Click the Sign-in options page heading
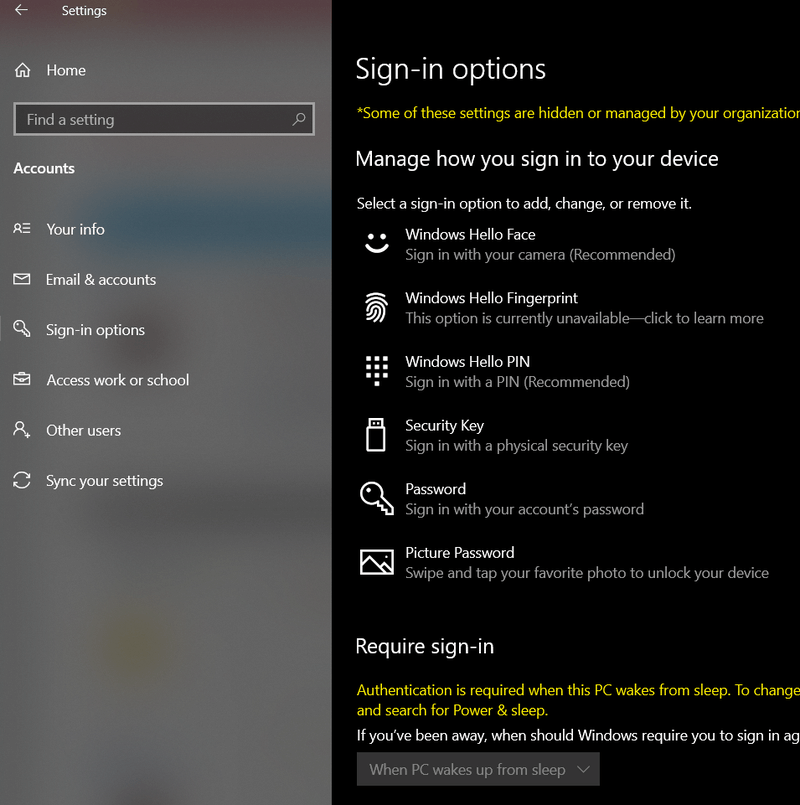The height and width of the screenshot is (805, 800). coord(450,69)
